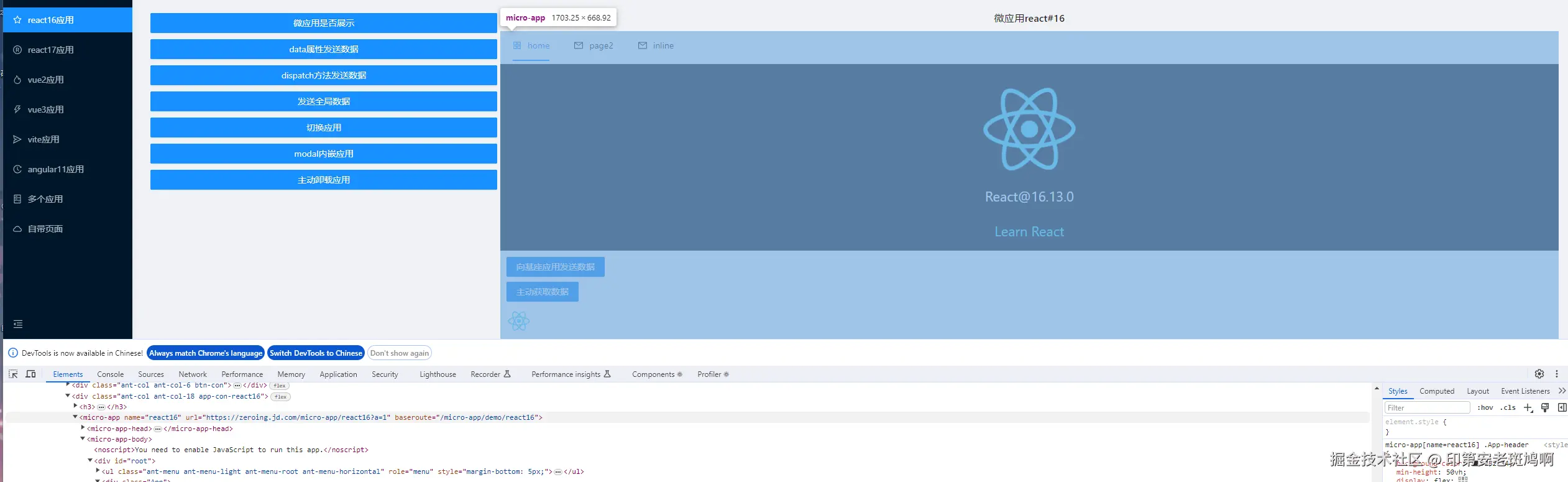Click the noscript line in the DOM tree
This screenshot has height=482, width=1568.
(x=231, y=450)
